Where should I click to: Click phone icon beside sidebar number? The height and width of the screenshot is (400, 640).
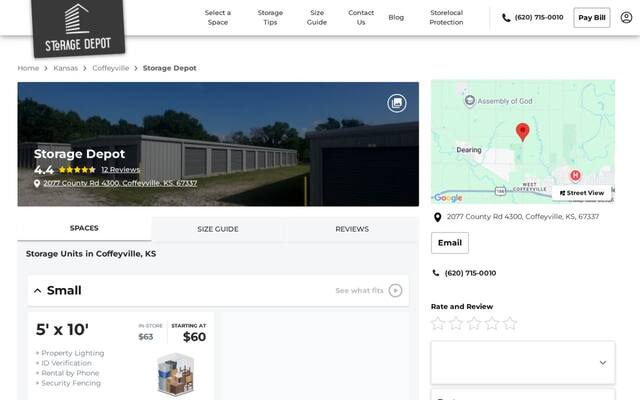[x=436, y=273]
